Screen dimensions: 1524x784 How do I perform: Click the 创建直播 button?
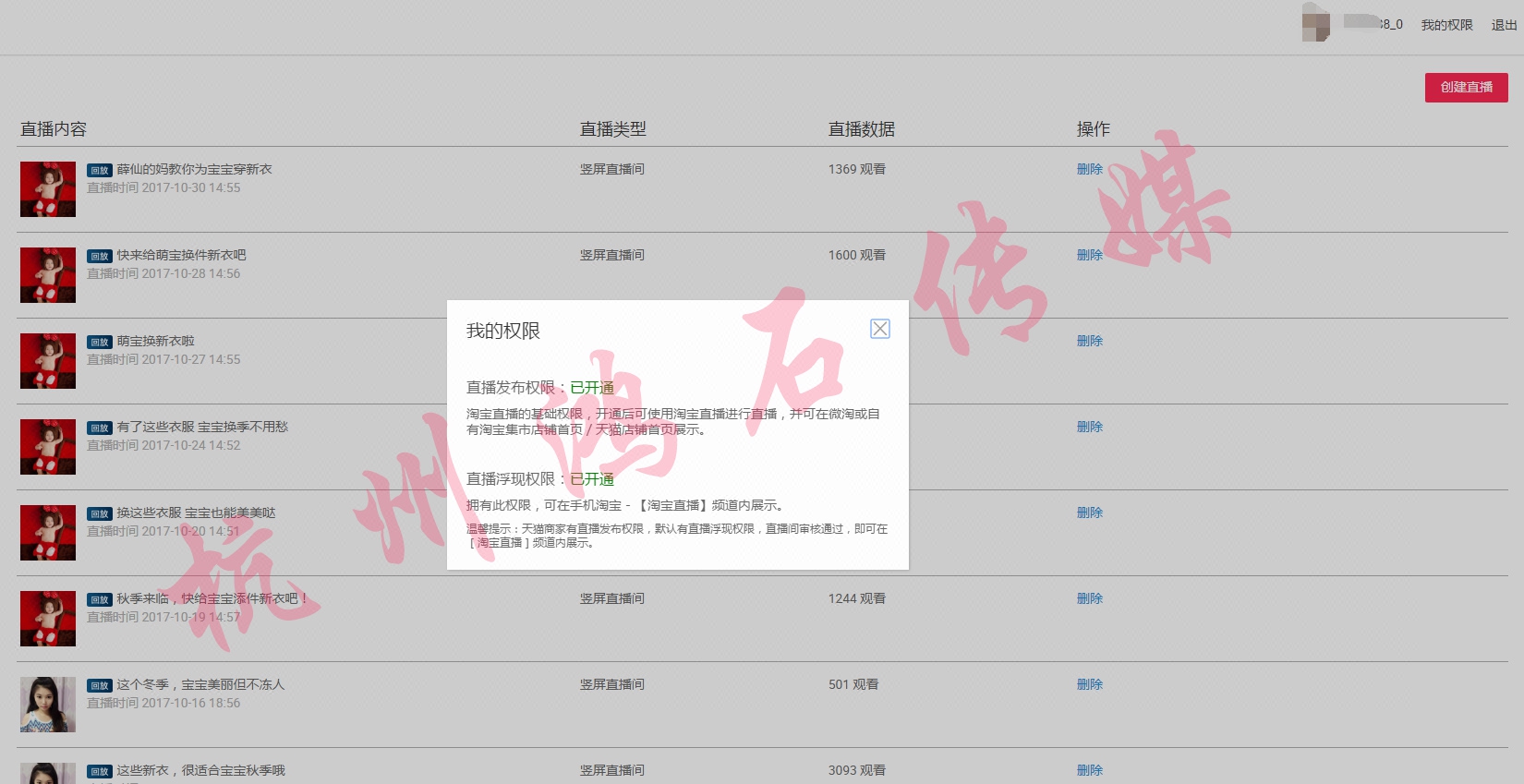tap(1466, 87)
